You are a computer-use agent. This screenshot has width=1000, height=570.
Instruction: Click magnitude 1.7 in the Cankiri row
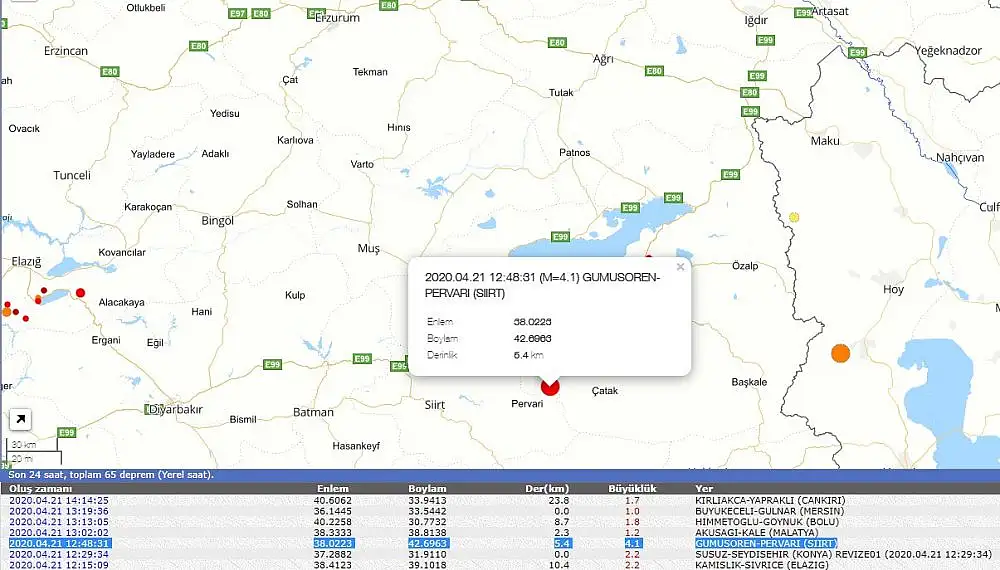click(632, 501)
